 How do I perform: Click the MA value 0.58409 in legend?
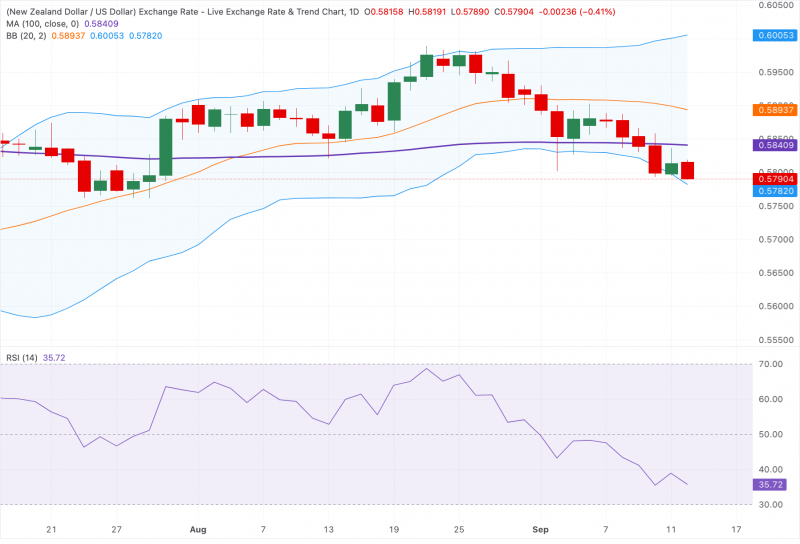point(101,23)
